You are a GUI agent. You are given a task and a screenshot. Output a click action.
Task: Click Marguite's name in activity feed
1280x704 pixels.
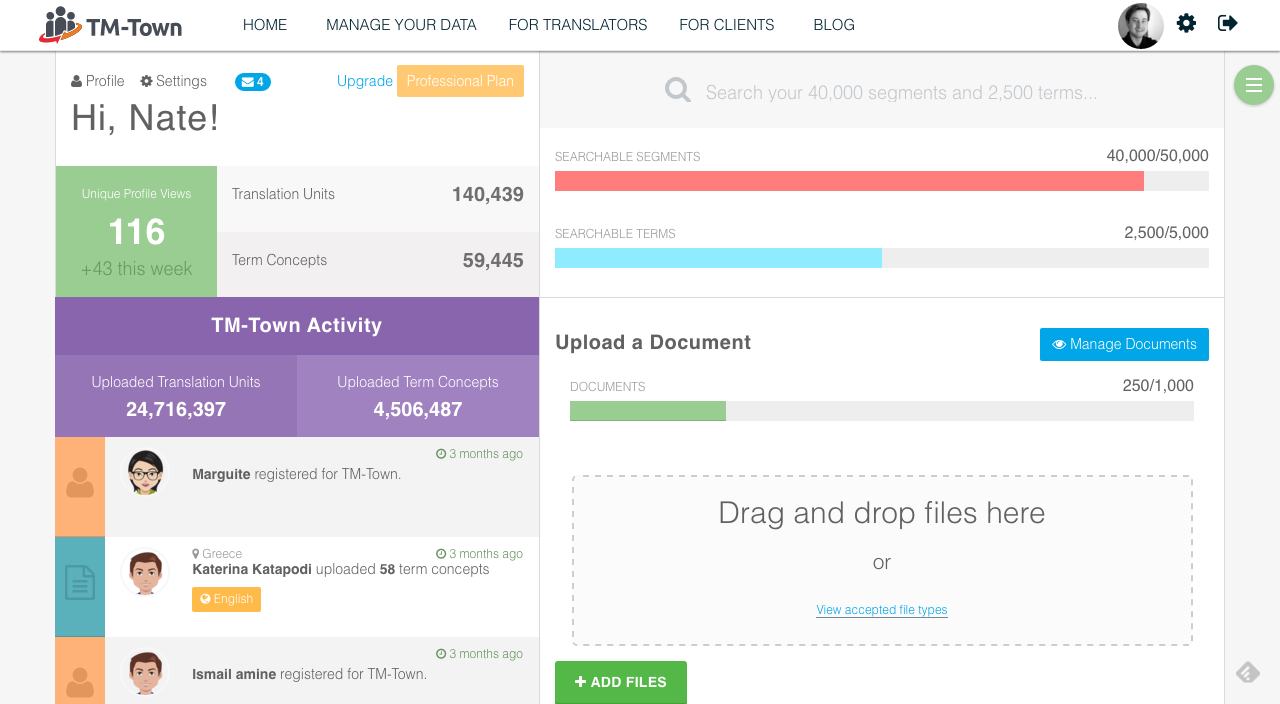(x=221, y=474)
